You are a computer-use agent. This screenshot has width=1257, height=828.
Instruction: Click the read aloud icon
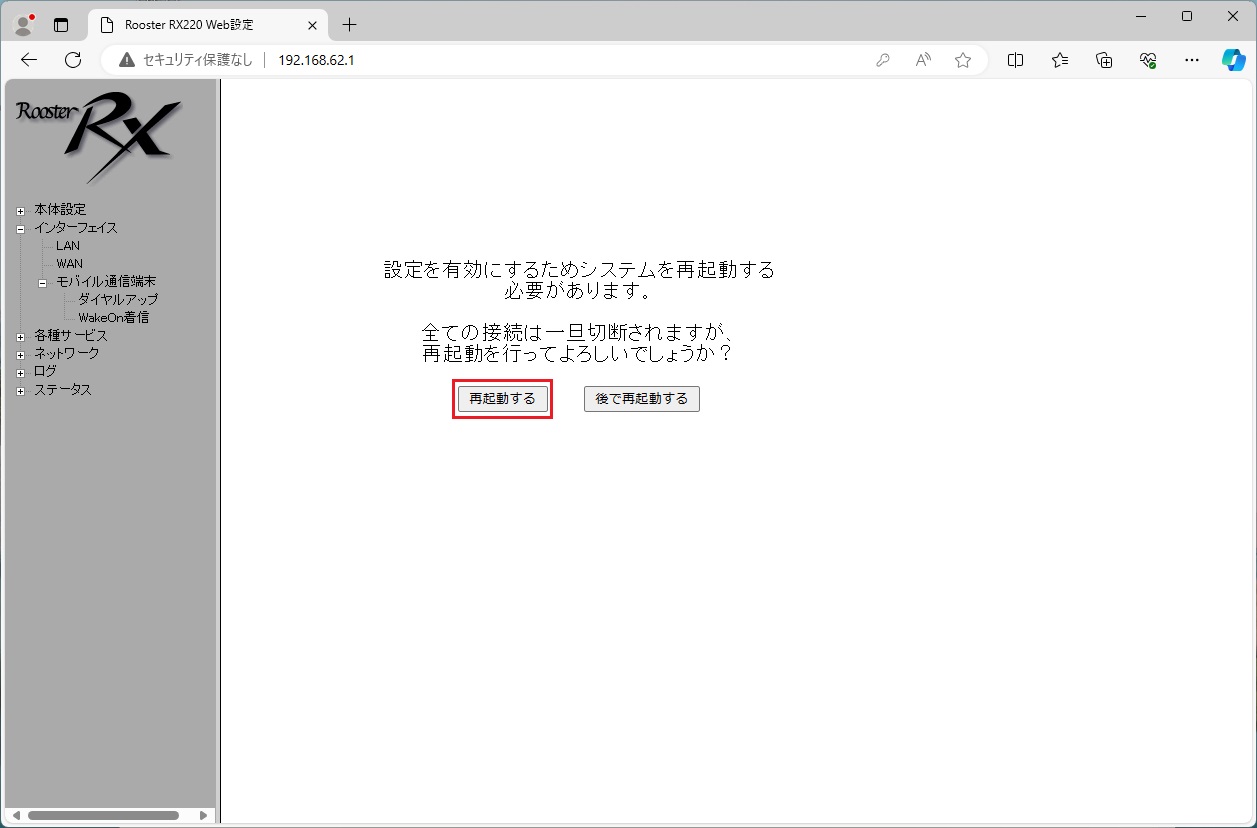tap(923, 60)
